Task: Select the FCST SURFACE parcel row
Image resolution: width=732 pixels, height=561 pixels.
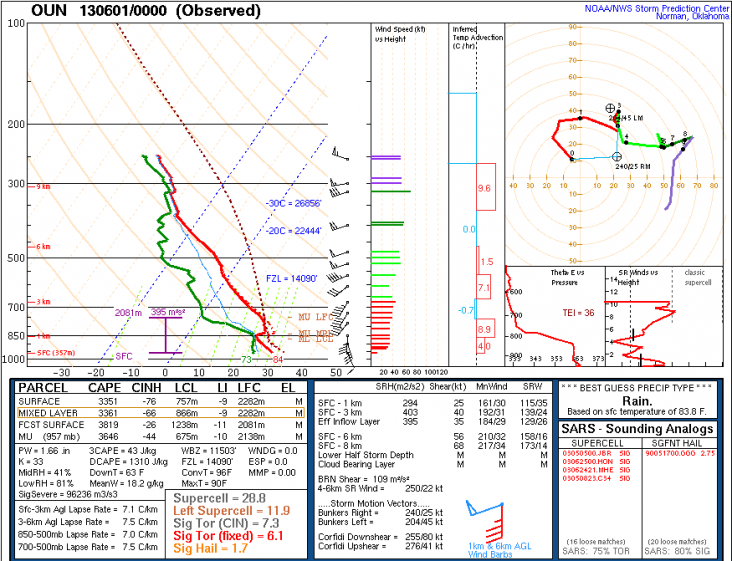Action: (150, 422)
